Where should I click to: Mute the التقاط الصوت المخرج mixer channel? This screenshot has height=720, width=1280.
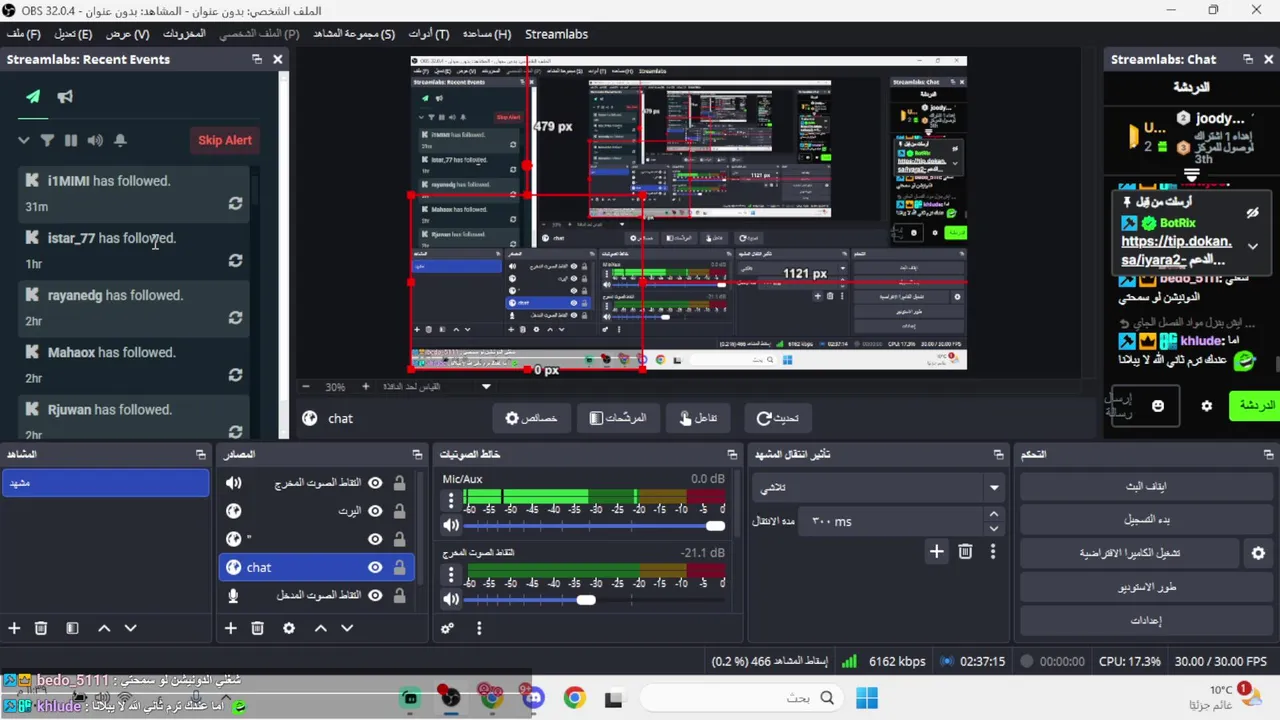click(451, 599)
